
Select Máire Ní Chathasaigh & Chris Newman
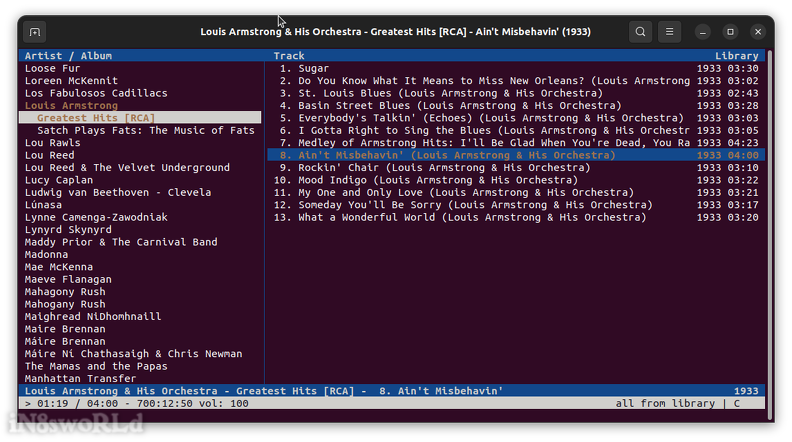133,354
